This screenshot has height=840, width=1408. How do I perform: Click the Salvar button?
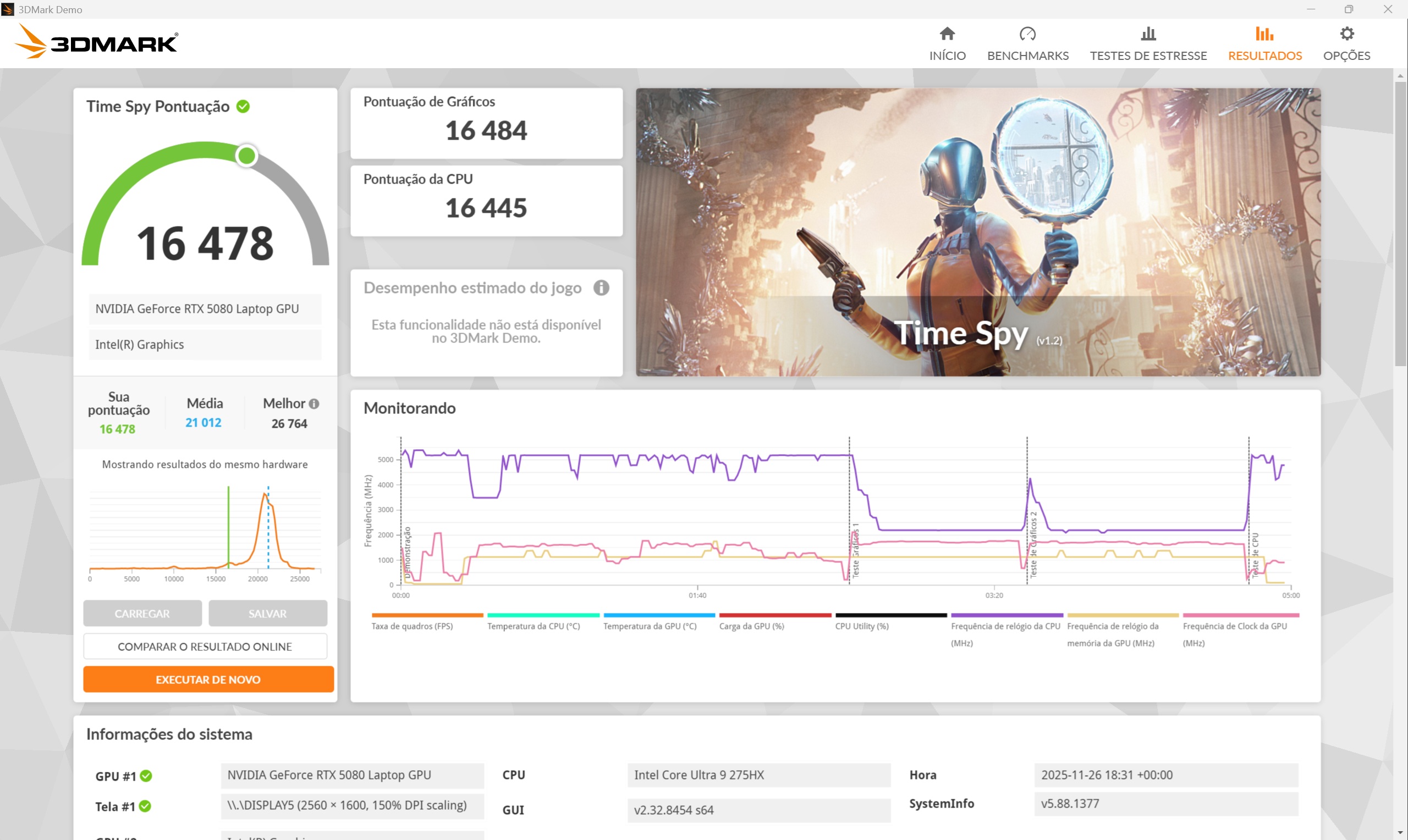point(267,614)
